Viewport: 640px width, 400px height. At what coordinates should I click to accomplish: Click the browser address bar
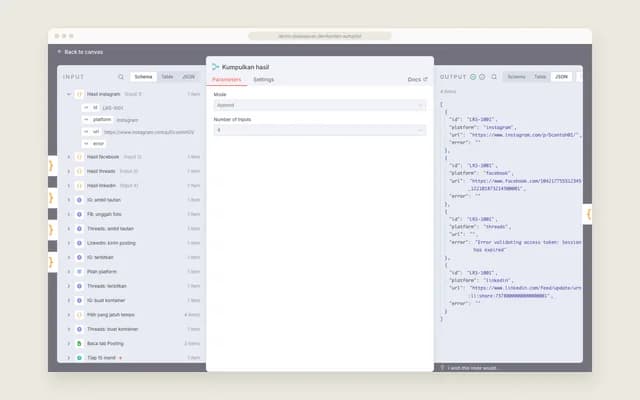coord(320,36)
